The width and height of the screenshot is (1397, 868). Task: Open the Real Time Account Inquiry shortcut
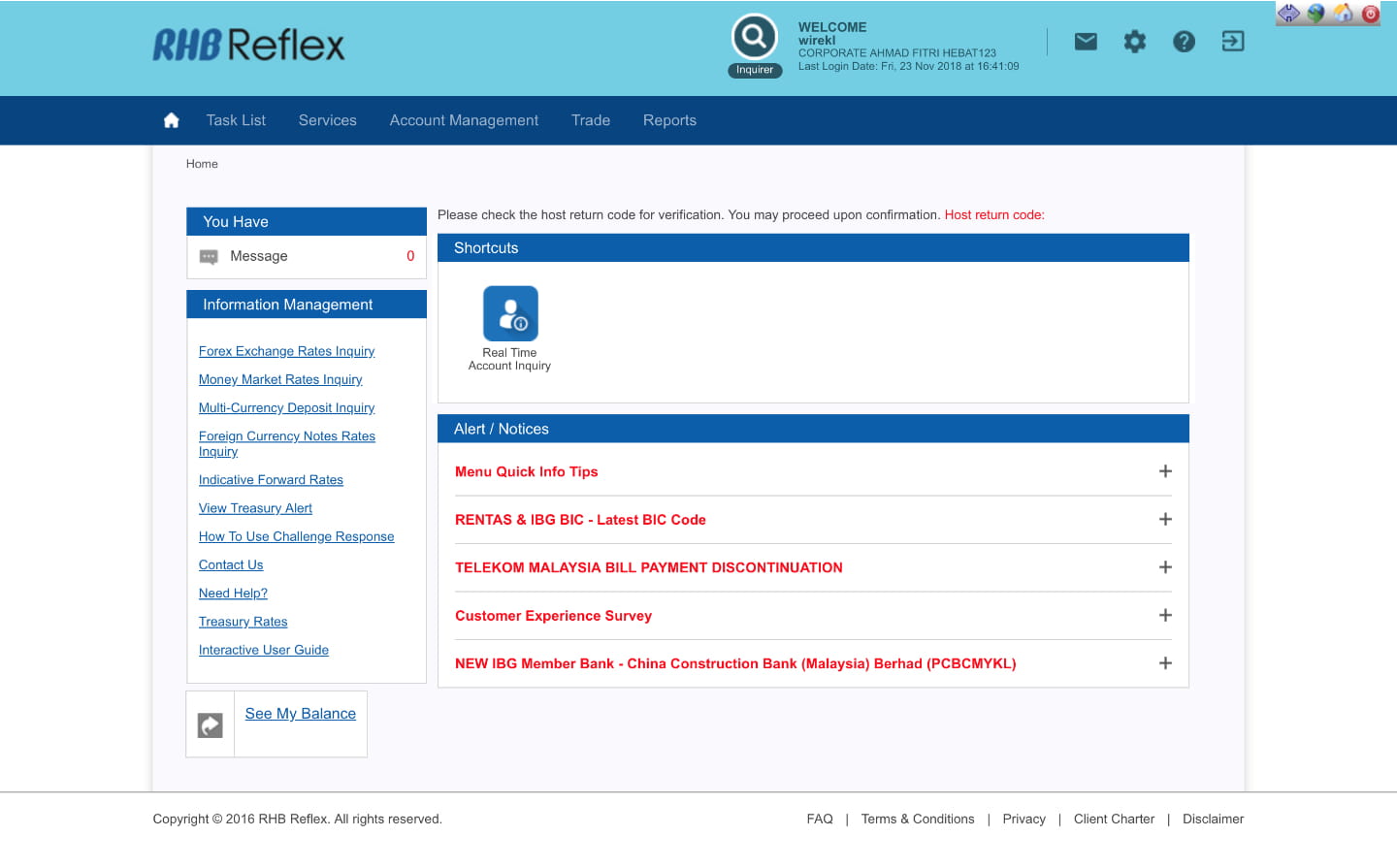pyautogui.click(x=510, y=313)
